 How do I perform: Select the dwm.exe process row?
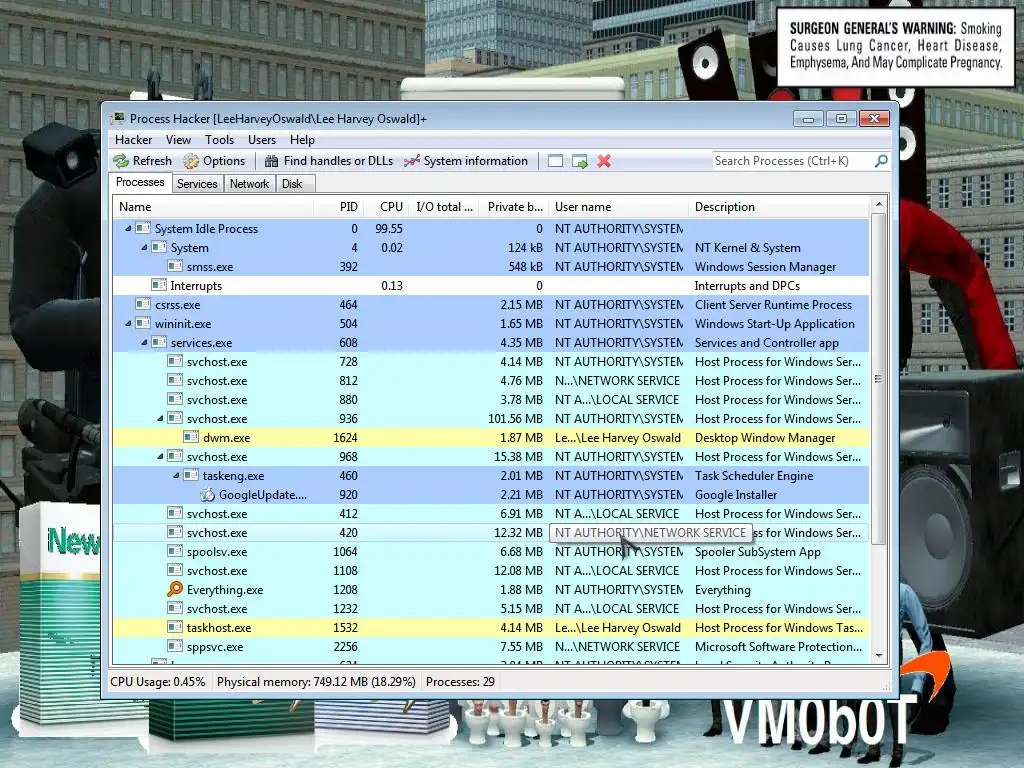pos(491,437)
